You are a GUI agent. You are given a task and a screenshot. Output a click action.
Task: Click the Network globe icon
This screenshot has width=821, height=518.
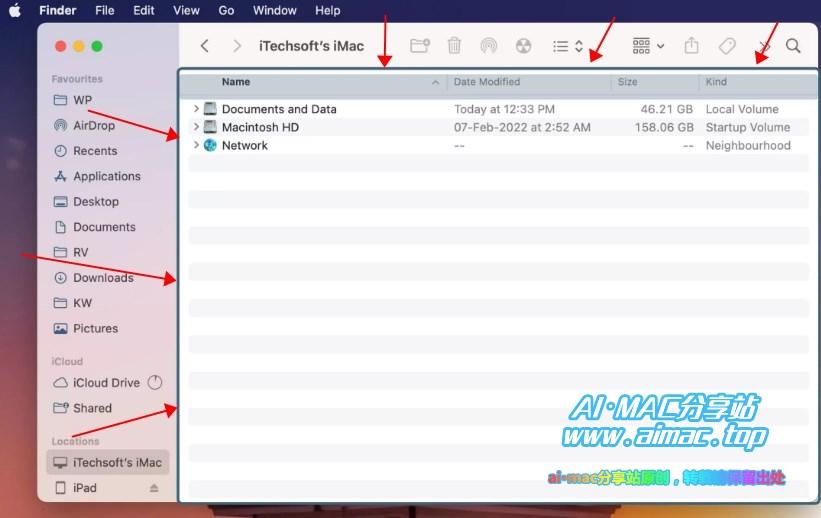tap(210, 145)
